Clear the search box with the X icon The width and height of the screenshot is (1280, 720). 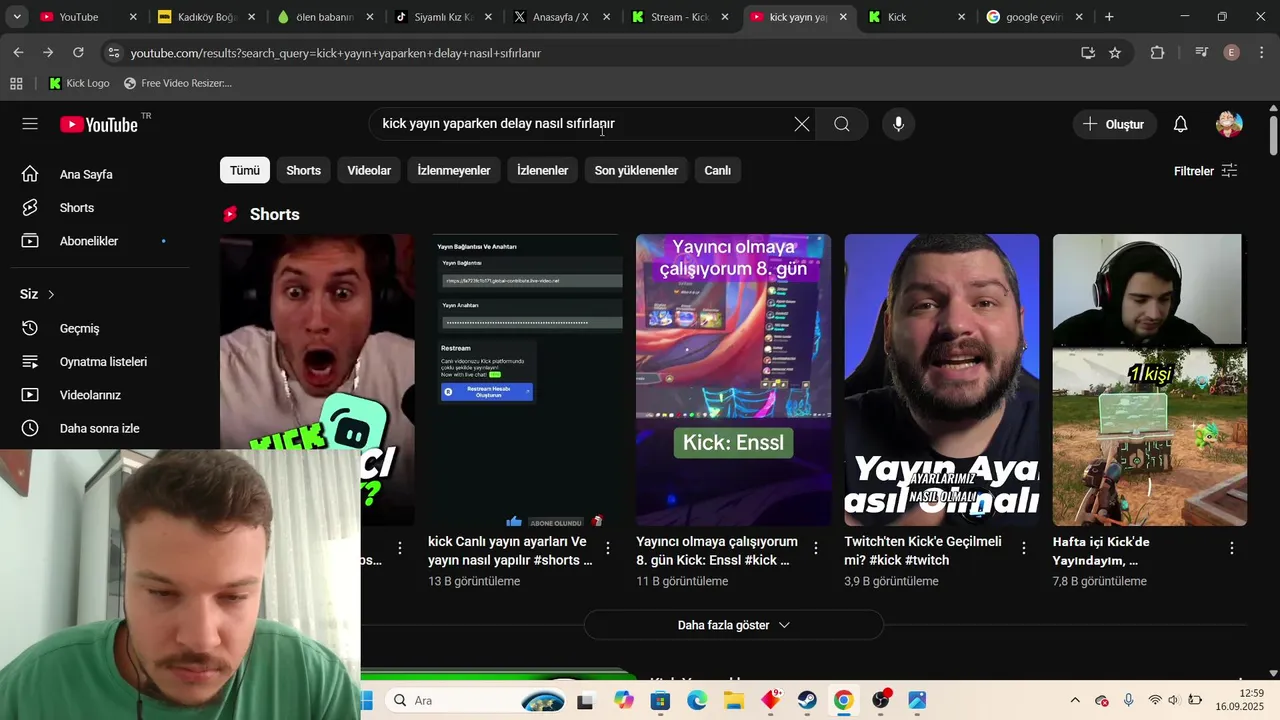(802, 124)
